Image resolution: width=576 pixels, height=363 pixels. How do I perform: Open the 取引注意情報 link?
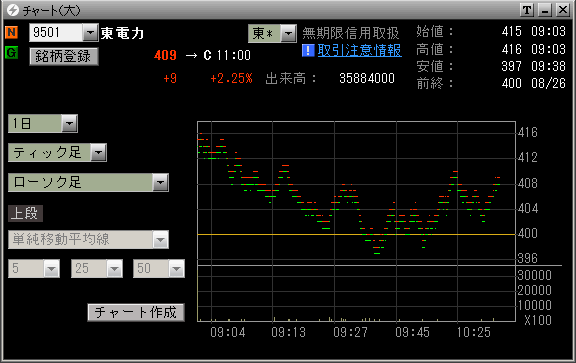click(359, 50)
